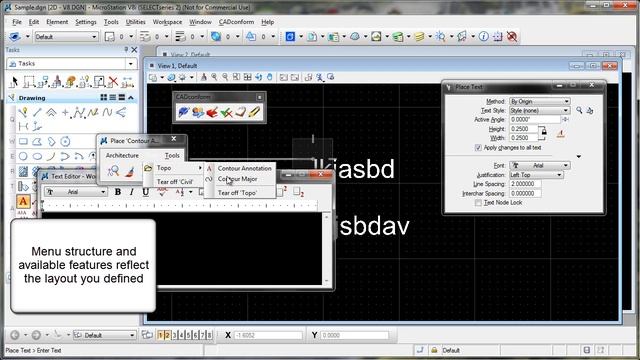Open the File menu
This screenshot has width=640, height=360.
[17, 22]
